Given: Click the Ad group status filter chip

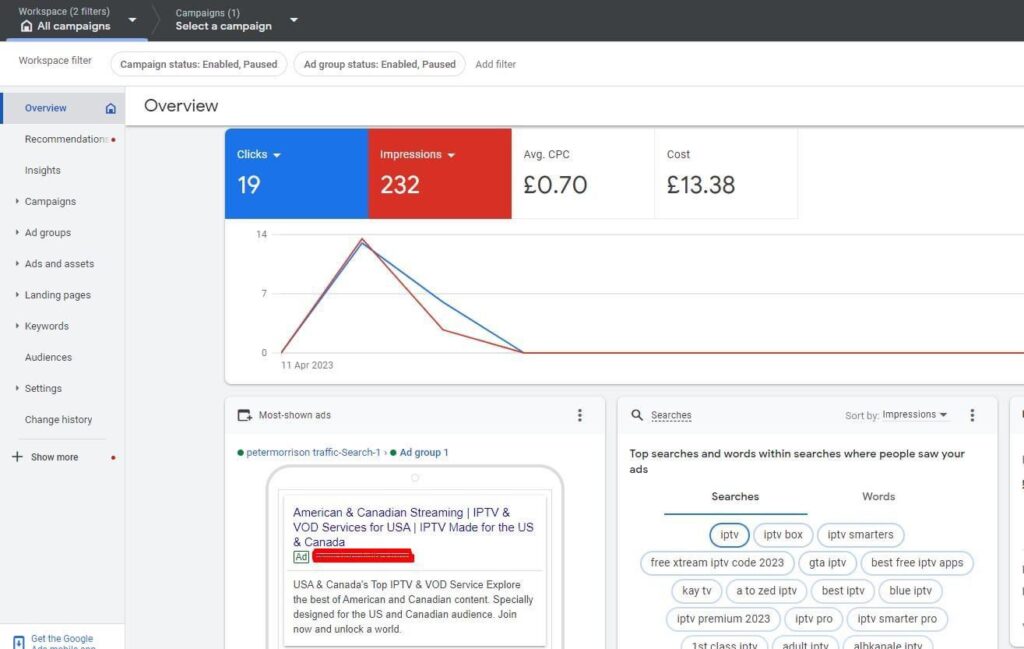Looking at the screenshot, I should (379, 64).
